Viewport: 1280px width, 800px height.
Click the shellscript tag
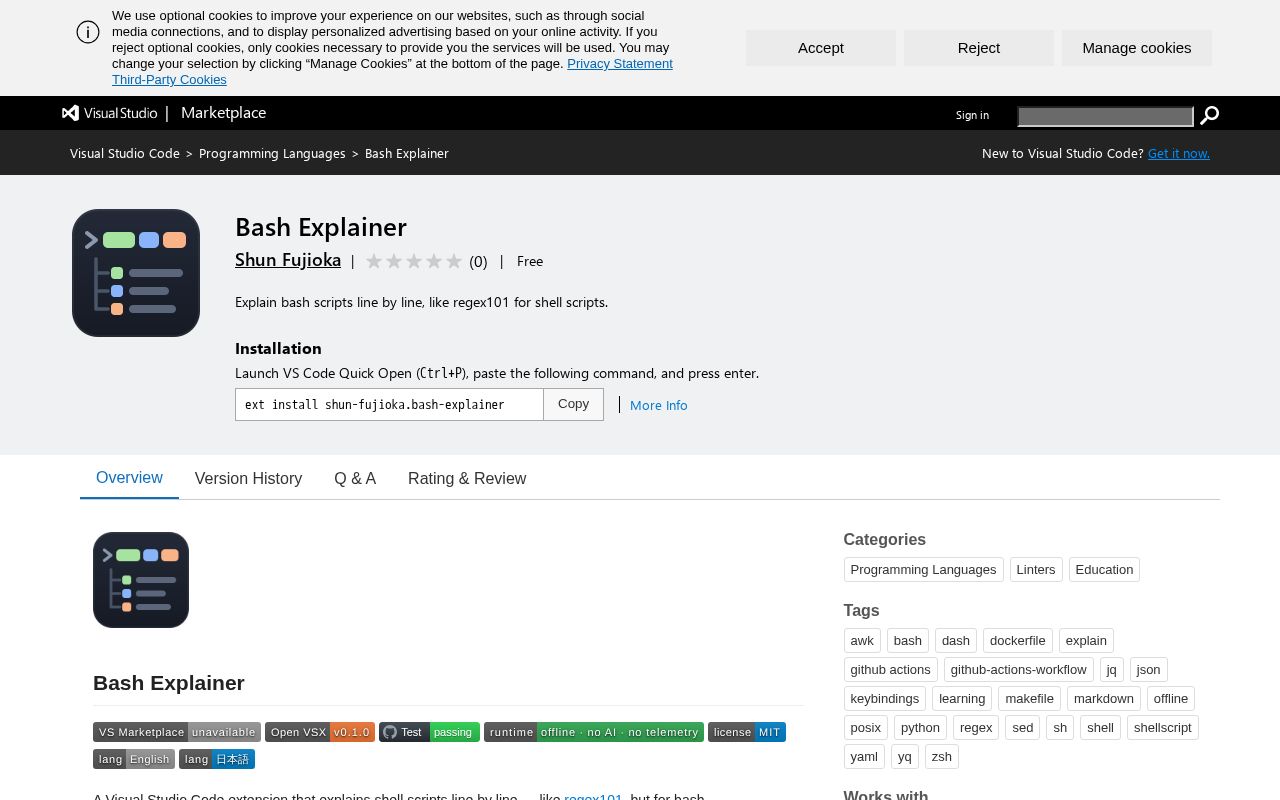(1163, 728)
